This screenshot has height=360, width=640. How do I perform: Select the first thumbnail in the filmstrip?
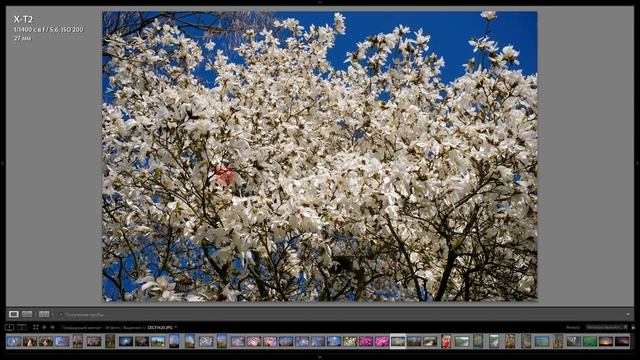pos(13,341)
